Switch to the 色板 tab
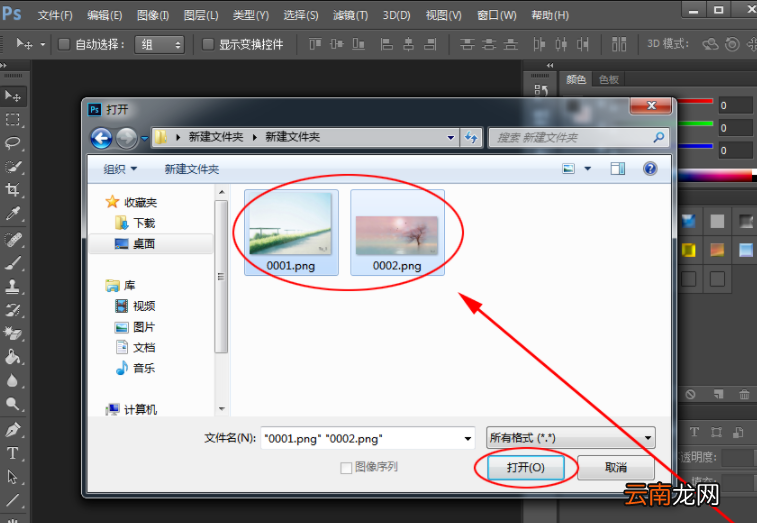 [608, 80]
